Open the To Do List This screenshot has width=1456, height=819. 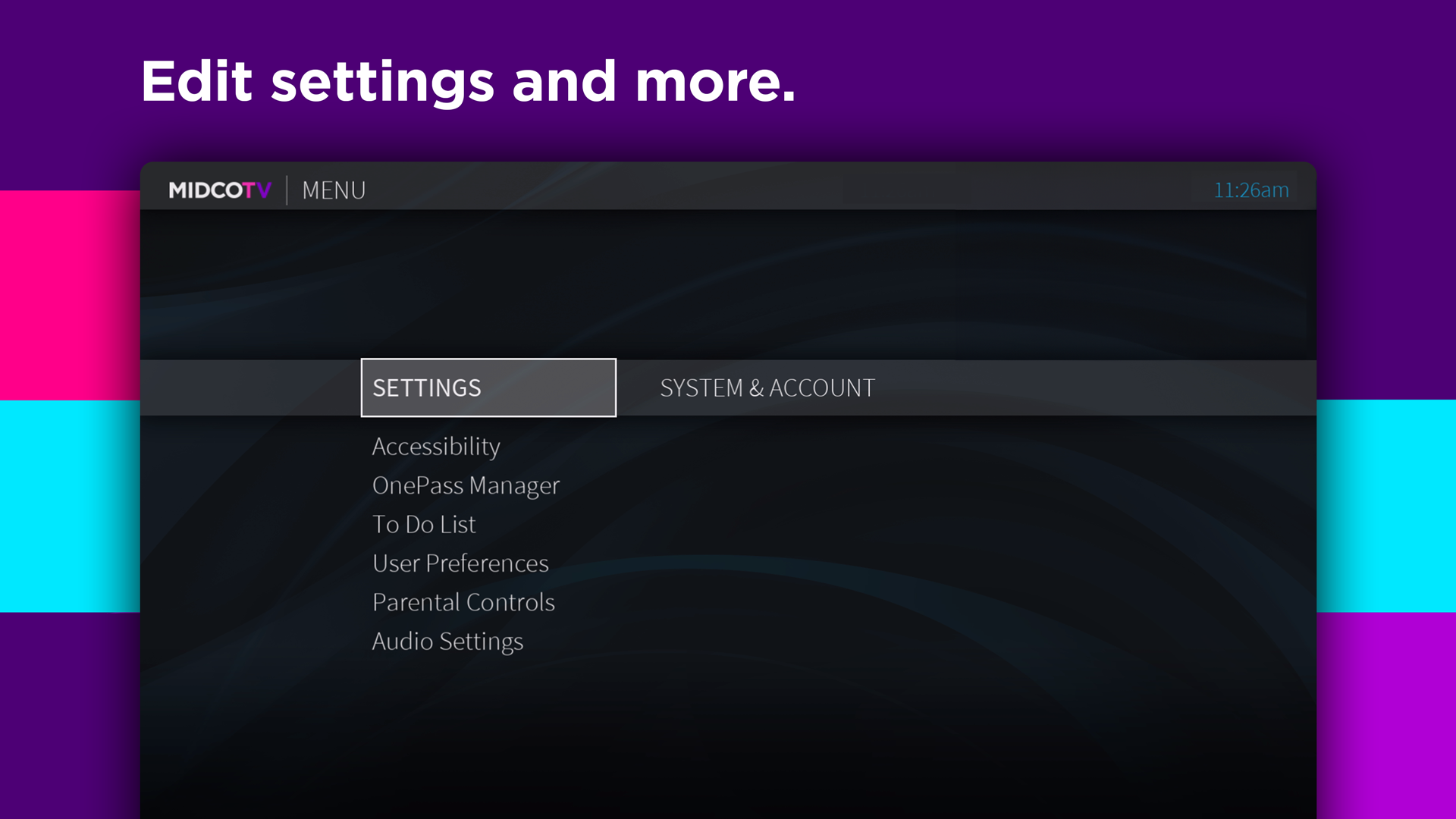tap(423, 524)
